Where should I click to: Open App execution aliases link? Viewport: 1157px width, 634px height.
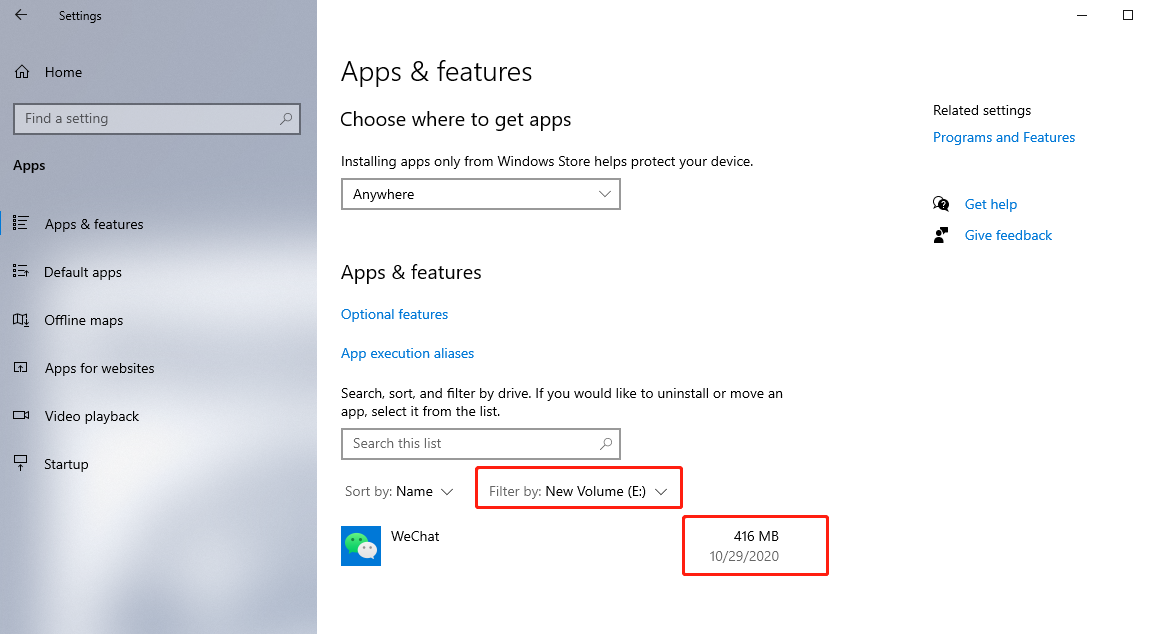[x=407, y=354]
